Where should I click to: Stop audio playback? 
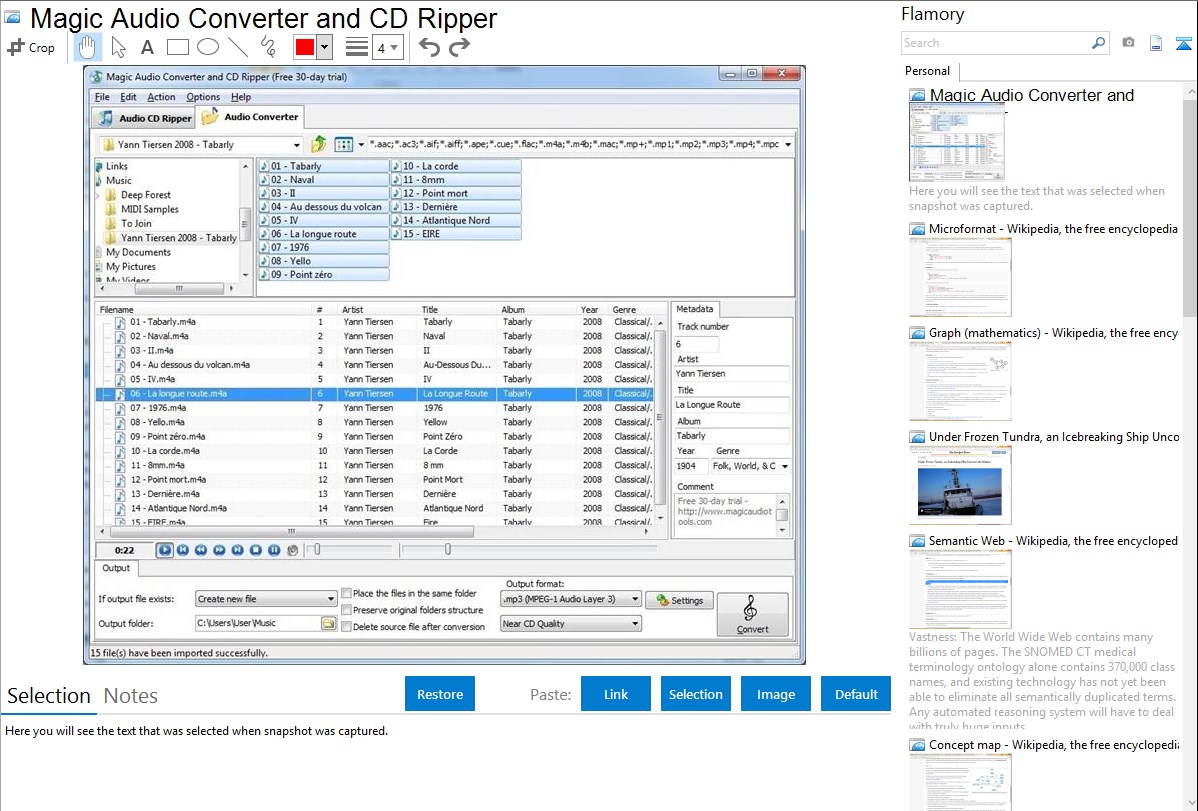(x=256, y=550)
